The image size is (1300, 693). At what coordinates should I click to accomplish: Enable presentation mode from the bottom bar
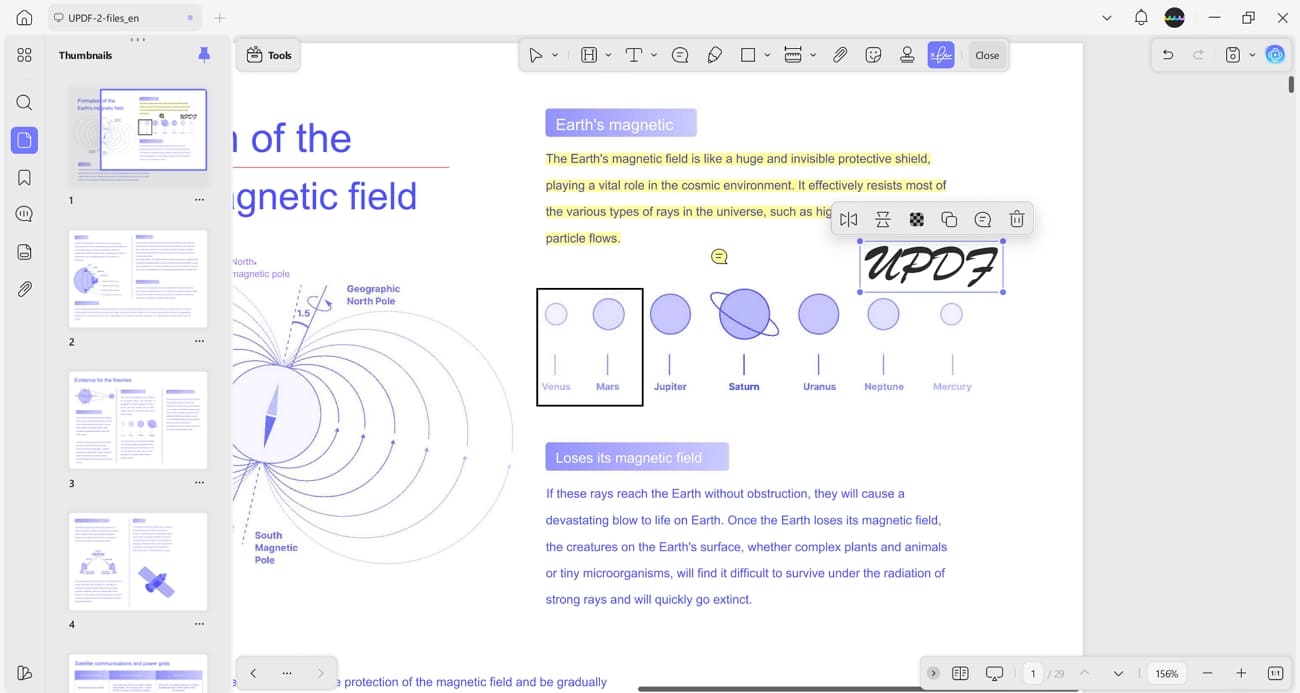click(x=994, y=673)
